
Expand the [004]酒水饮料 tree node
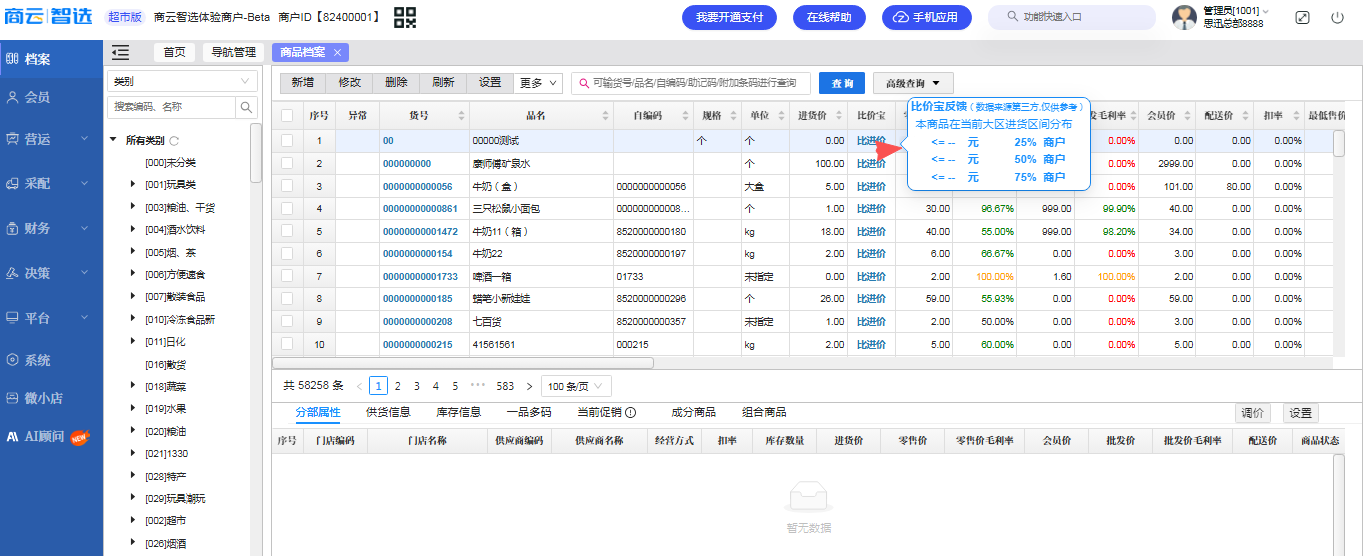point(133,229)
